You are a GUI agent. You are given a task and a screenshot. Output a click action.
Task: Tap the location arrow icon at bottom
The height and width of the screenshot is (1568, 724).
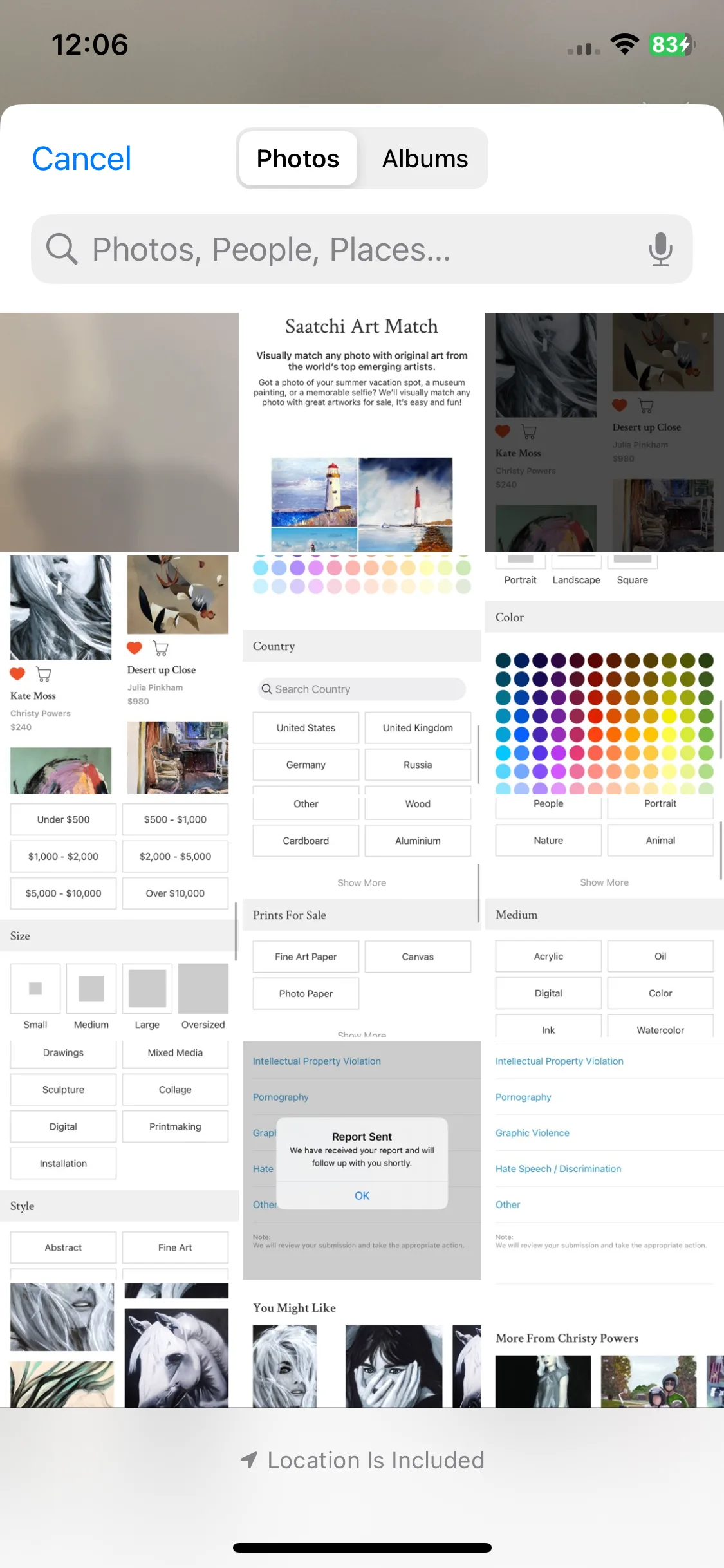point(249,1460)
